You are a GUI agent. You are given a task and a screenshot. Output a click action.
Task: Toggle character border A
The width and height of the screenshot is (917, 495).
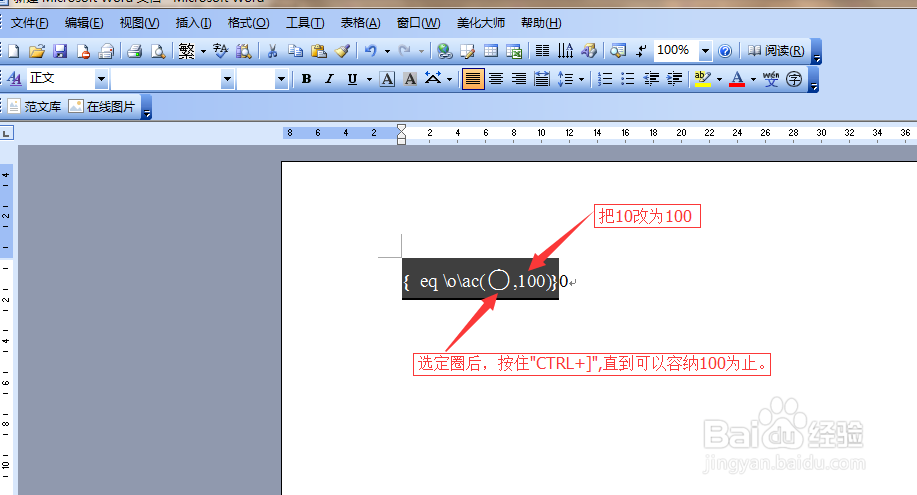[x=387, y=79]
